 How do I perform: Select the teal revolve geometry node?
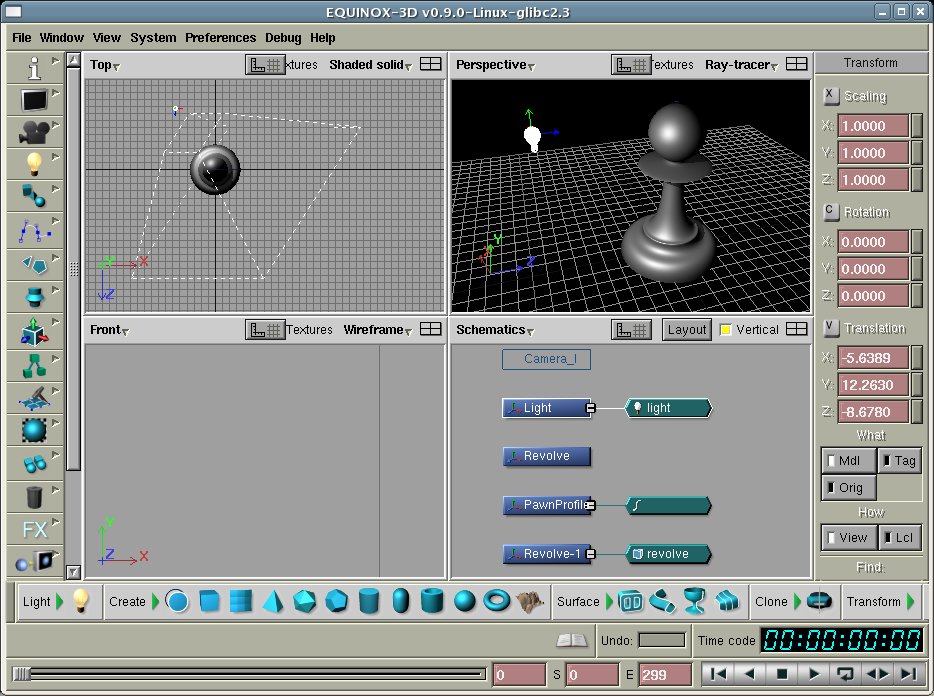pos(668,554)
